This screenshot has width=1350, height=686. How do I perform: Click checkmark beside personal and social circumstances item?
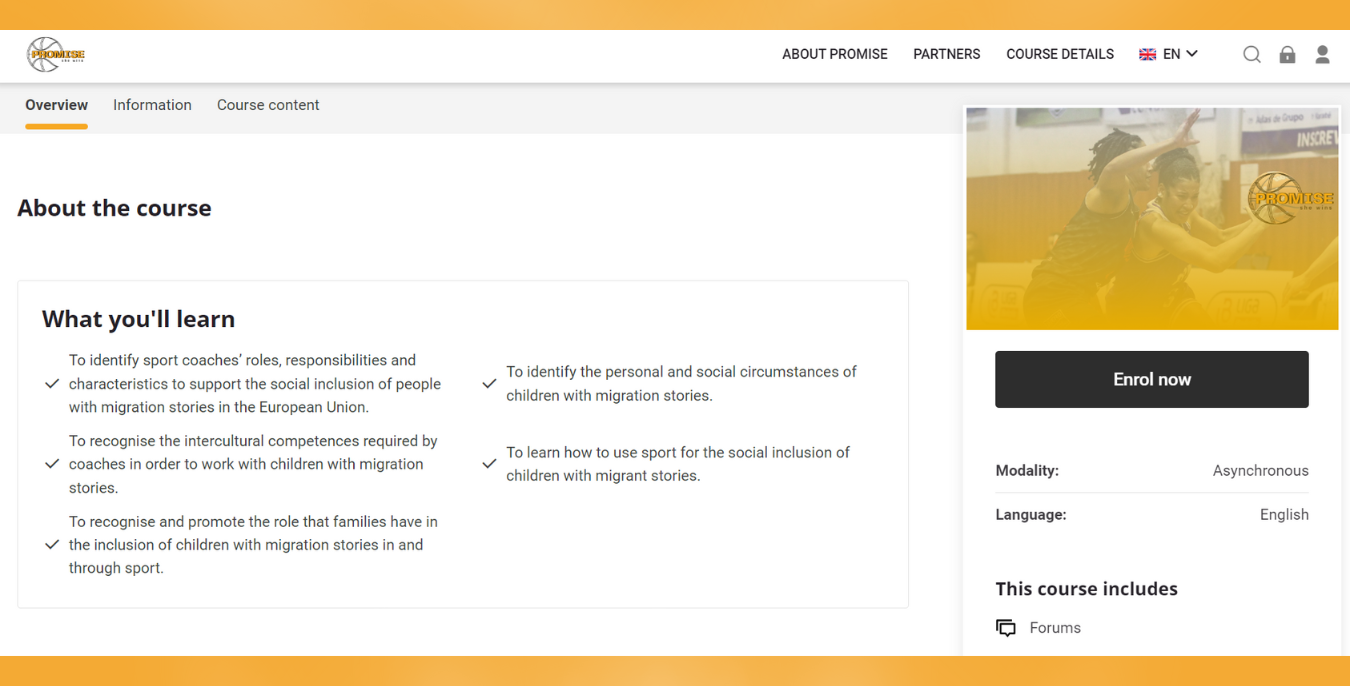click(x=489, y=384)
